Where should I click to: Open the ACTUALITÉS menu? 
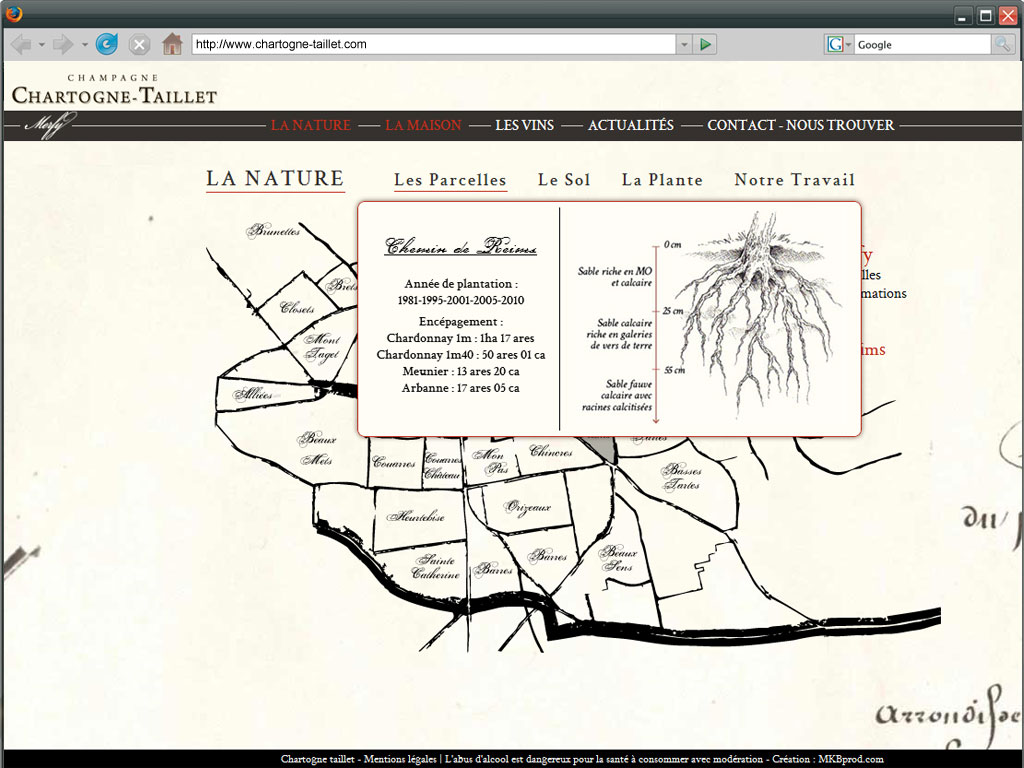point(631,125)
